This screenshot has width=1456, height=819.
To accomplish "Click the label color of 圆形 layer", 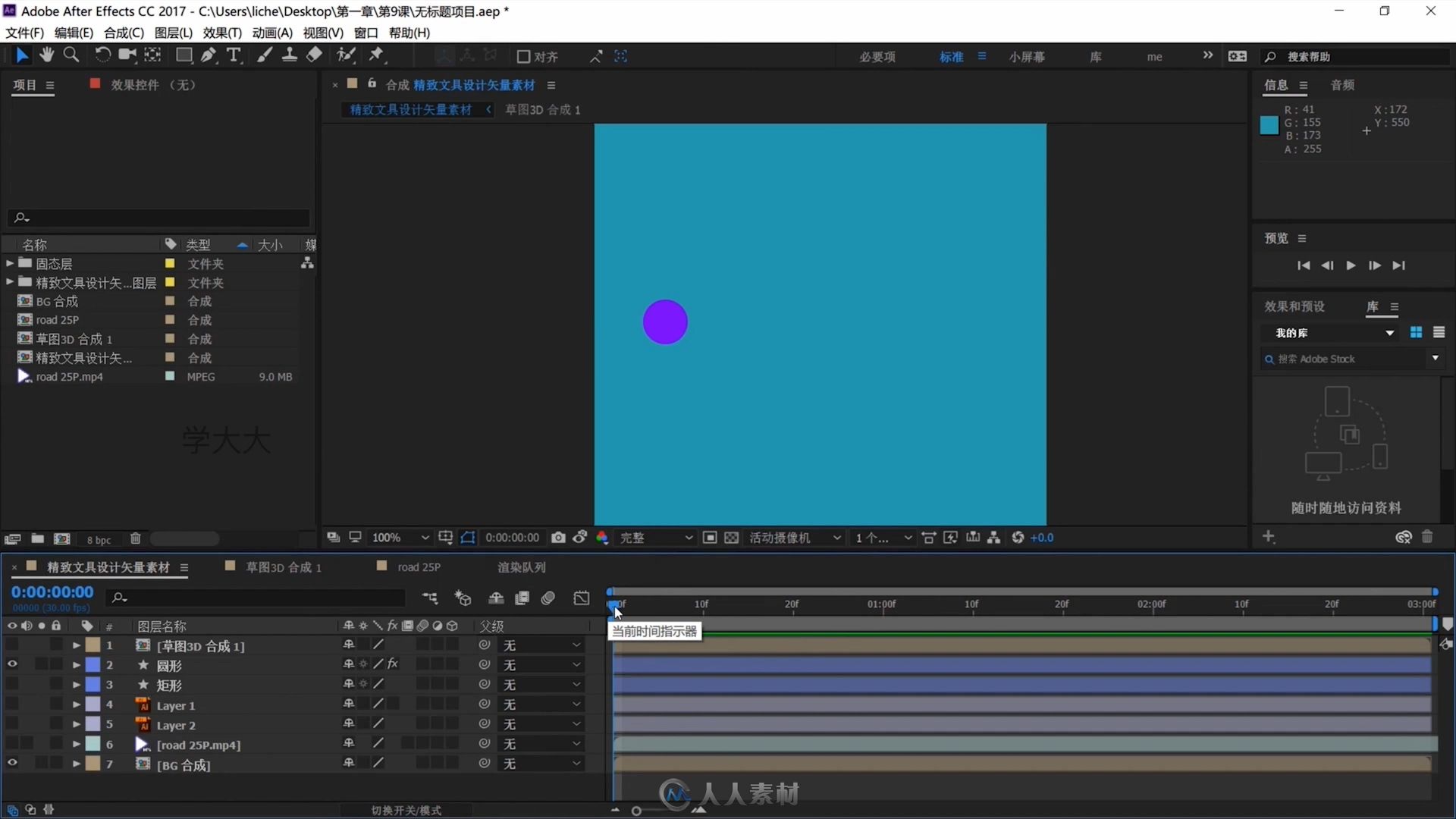I will 93,665.
